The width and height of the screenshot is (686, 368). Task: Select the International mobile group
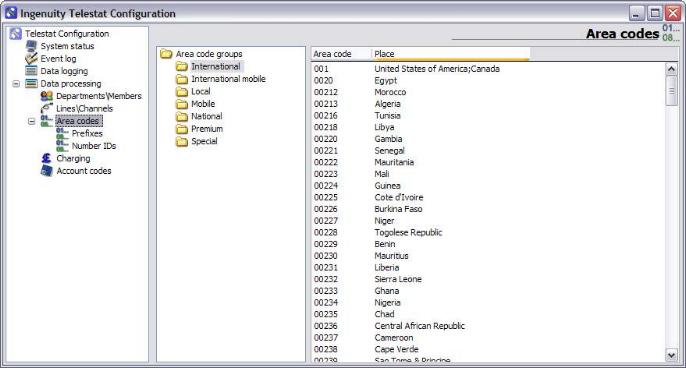(228, 79)
